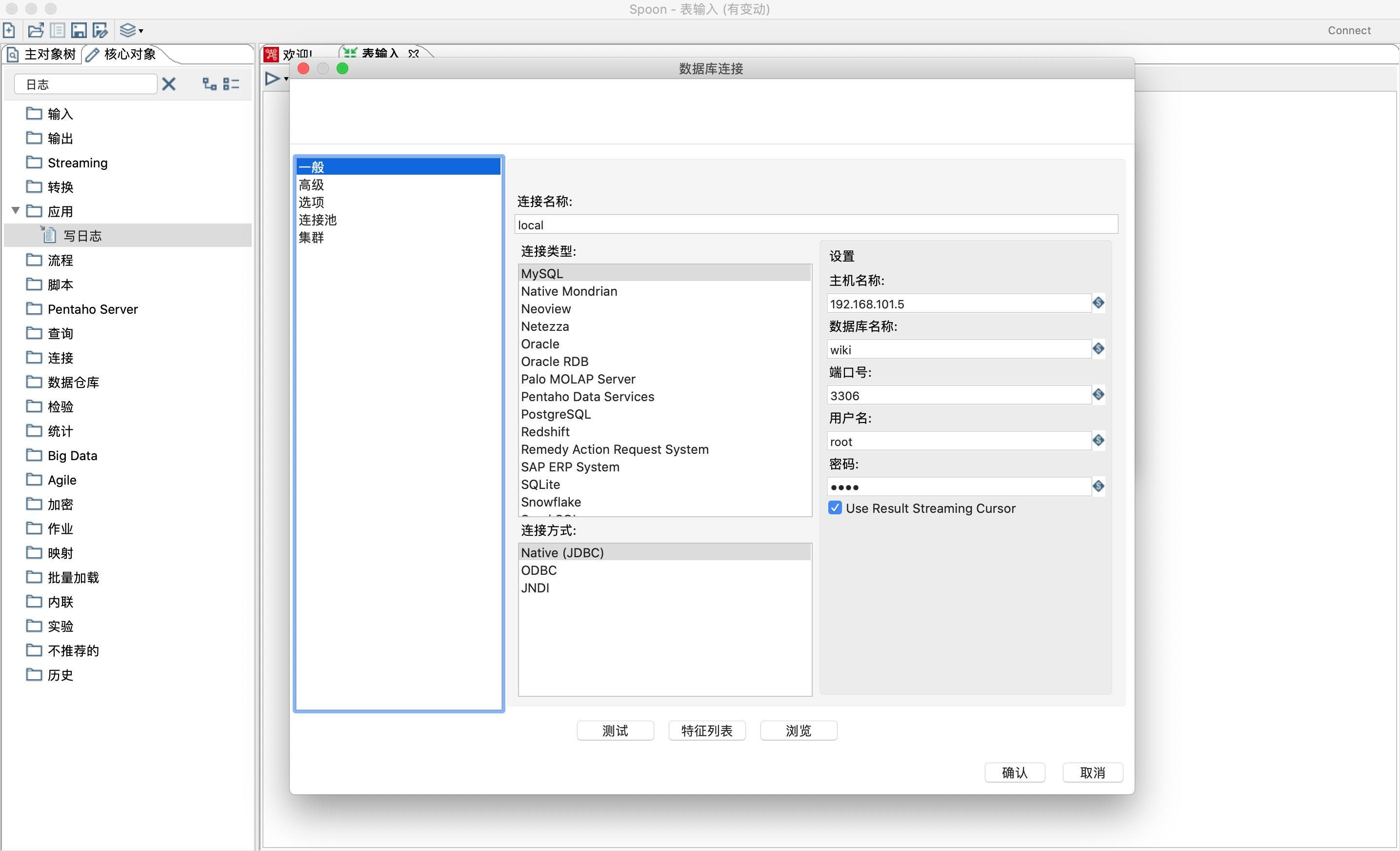
Task: Open the run options dropdown arrow
Action: [x=286, y=79]
